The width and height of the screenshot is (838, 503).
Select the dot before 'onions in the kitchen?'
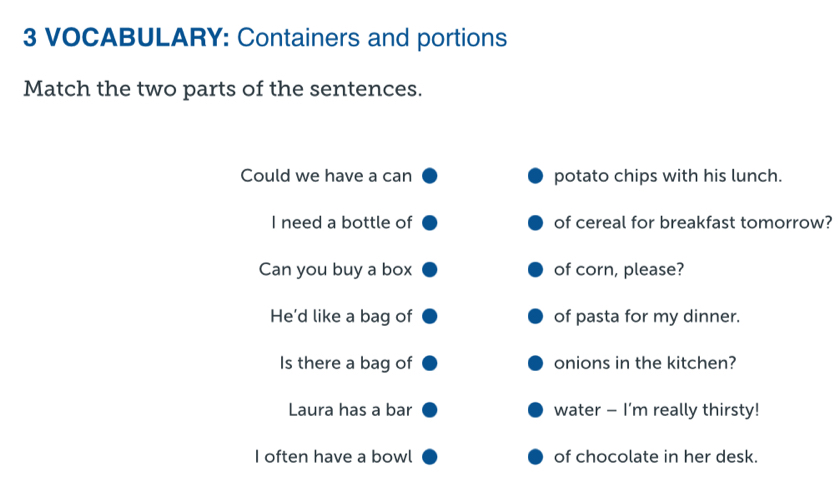pos(536,363)
